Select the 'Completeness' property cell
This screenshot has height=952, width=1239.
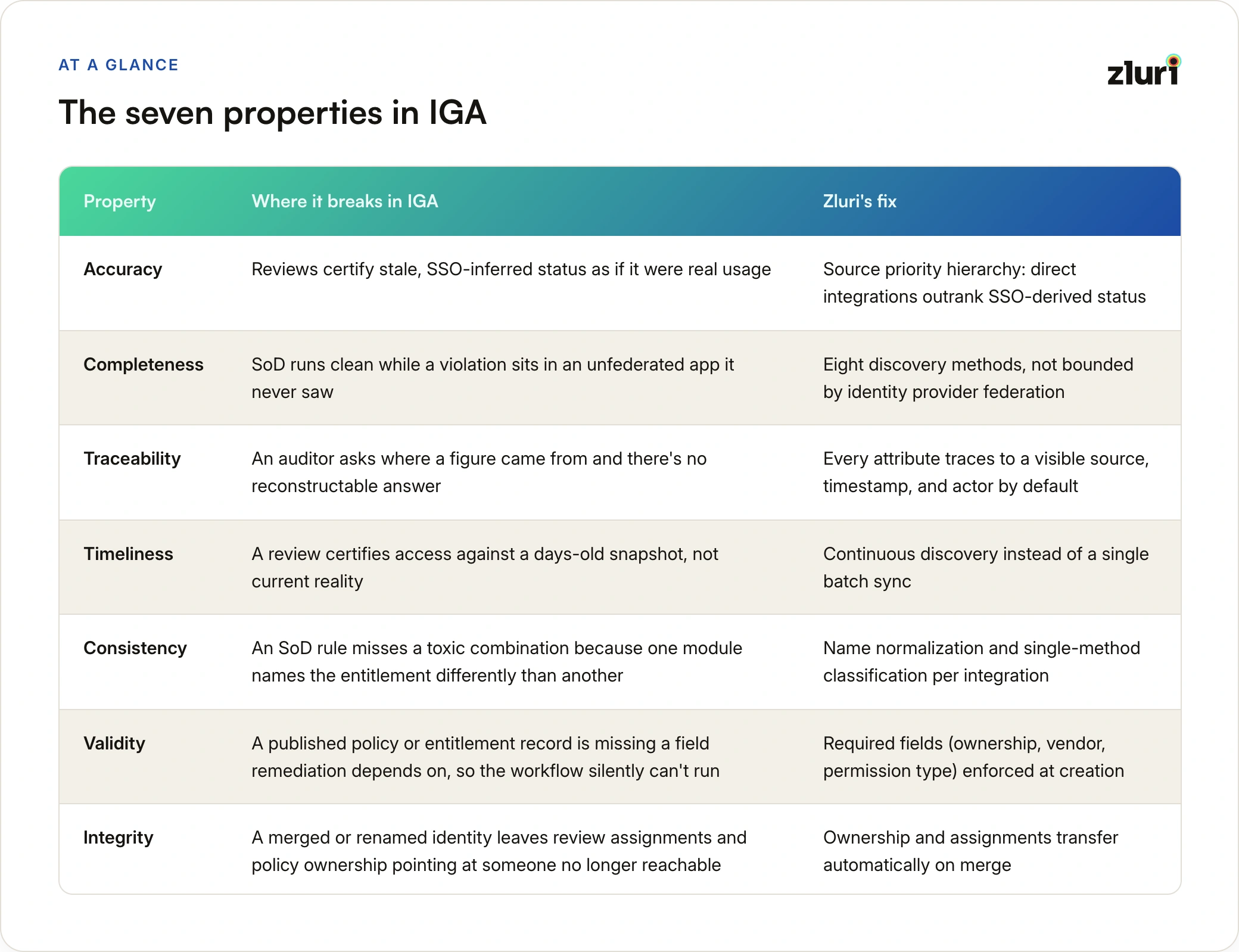tap(144, 365)
